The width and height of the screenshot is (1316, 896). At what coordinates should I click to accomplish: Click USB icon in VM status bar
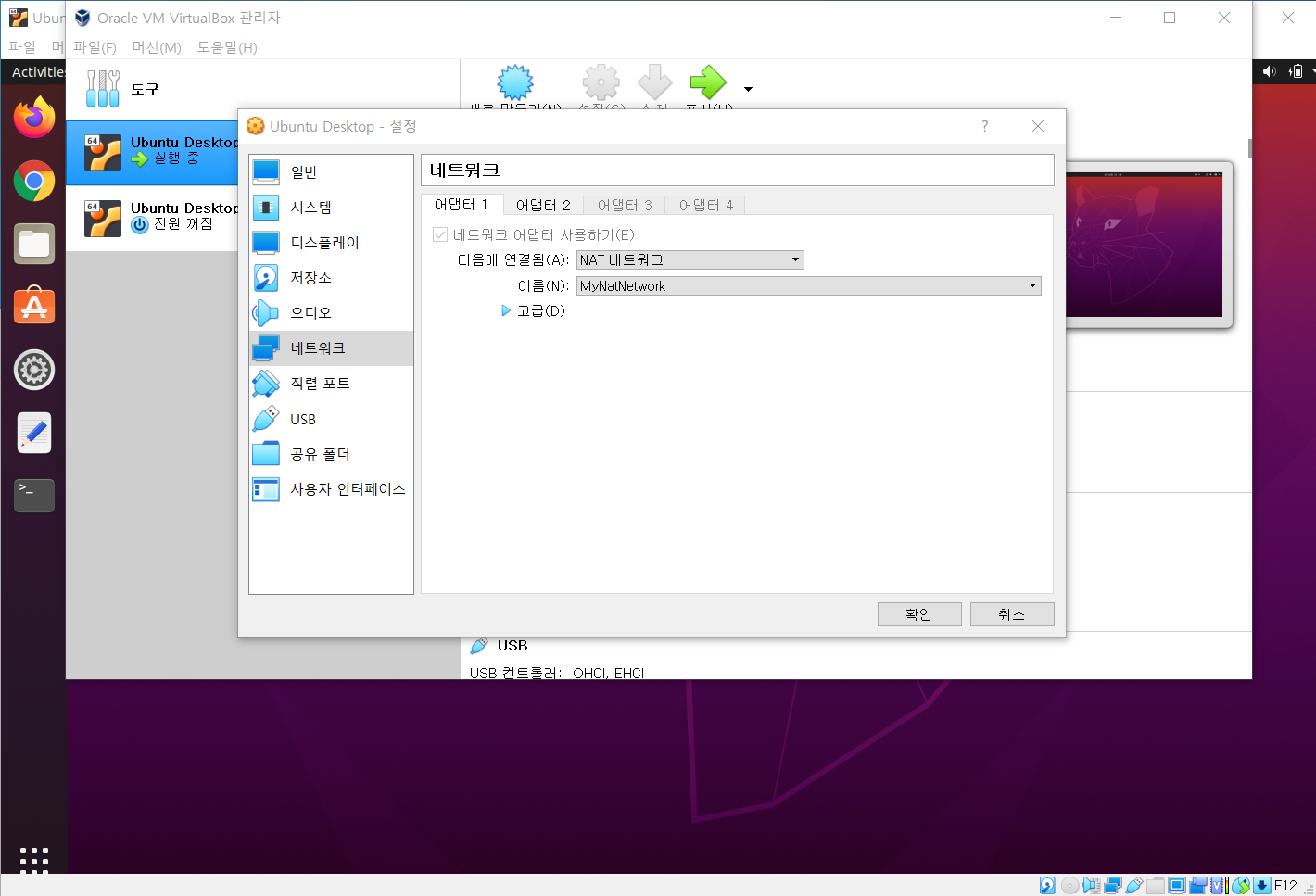point(1134,886)
